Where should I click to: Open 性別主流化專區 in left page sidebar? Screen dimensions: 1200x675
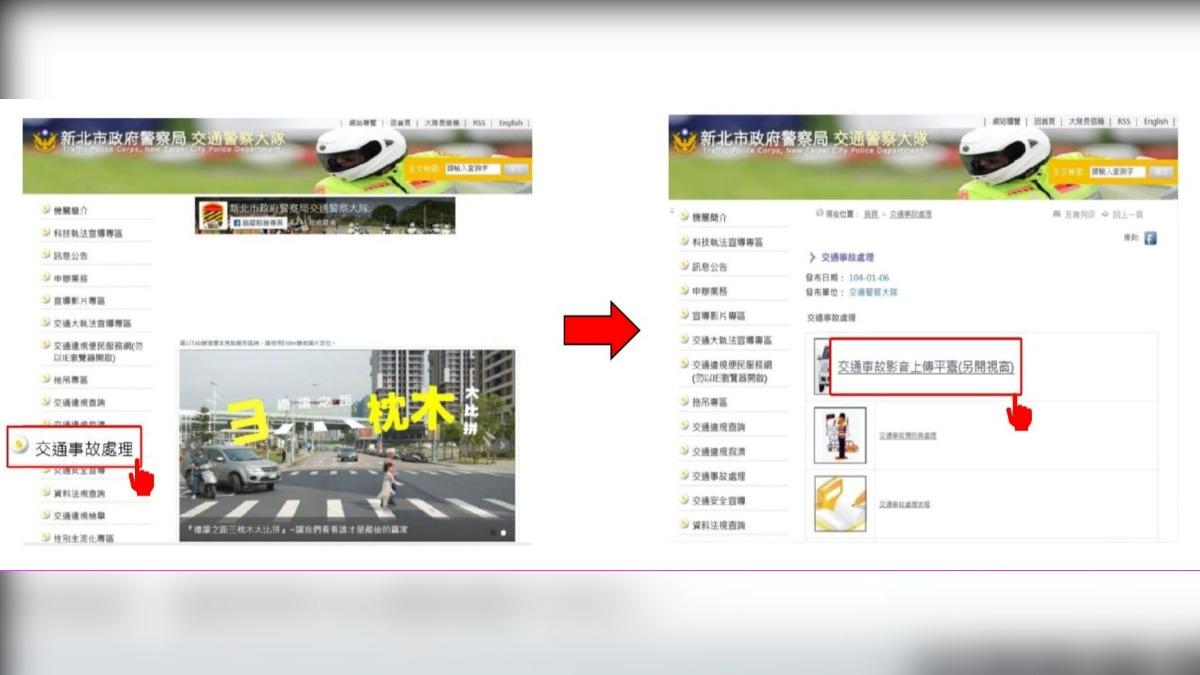point(83,538)
